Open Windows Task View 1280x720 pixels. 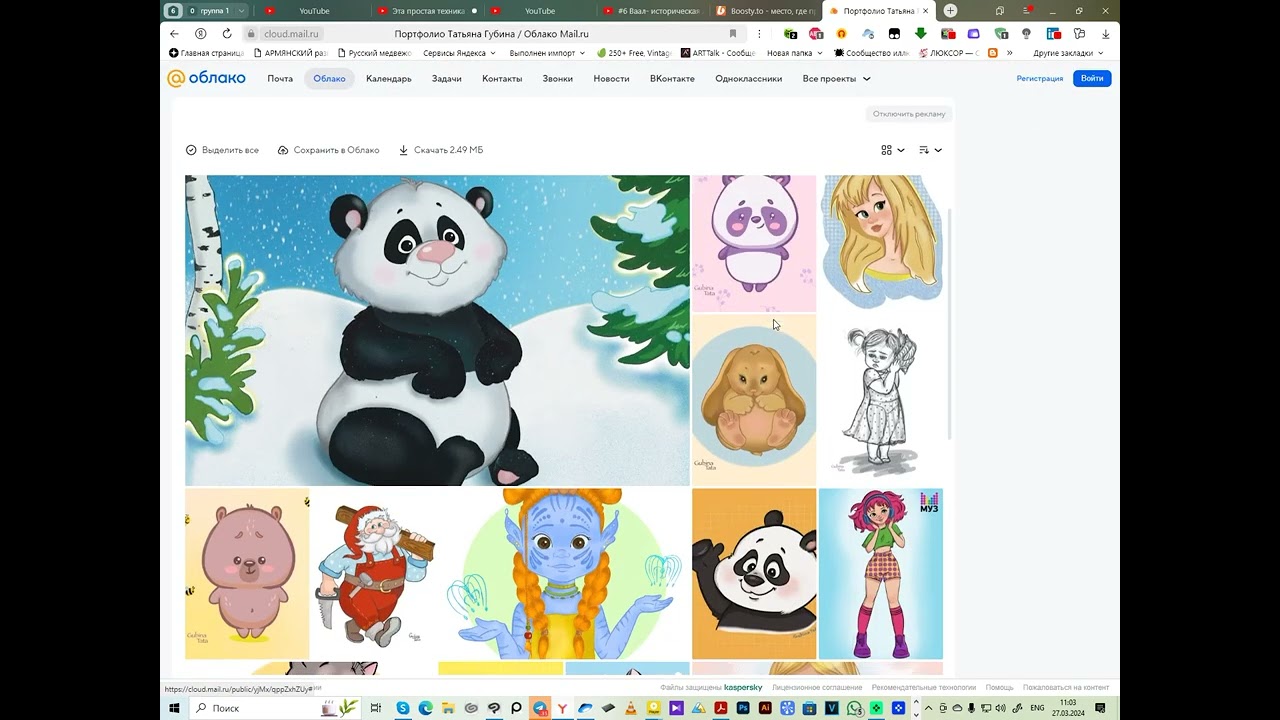[x=376, y=708]
